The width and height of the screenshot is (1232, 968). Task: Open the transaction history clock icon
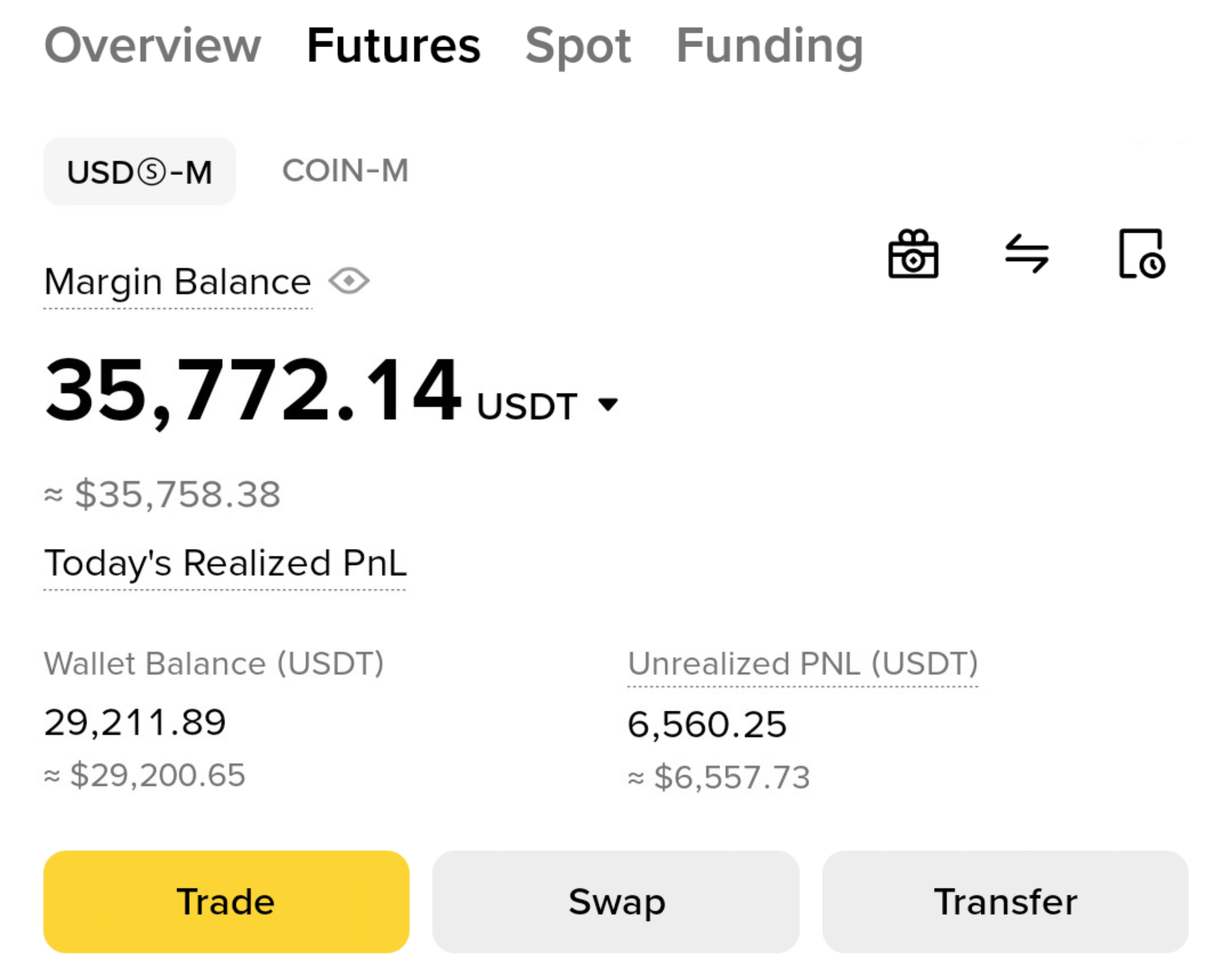pyautogui.click(x=1141, y=253)
